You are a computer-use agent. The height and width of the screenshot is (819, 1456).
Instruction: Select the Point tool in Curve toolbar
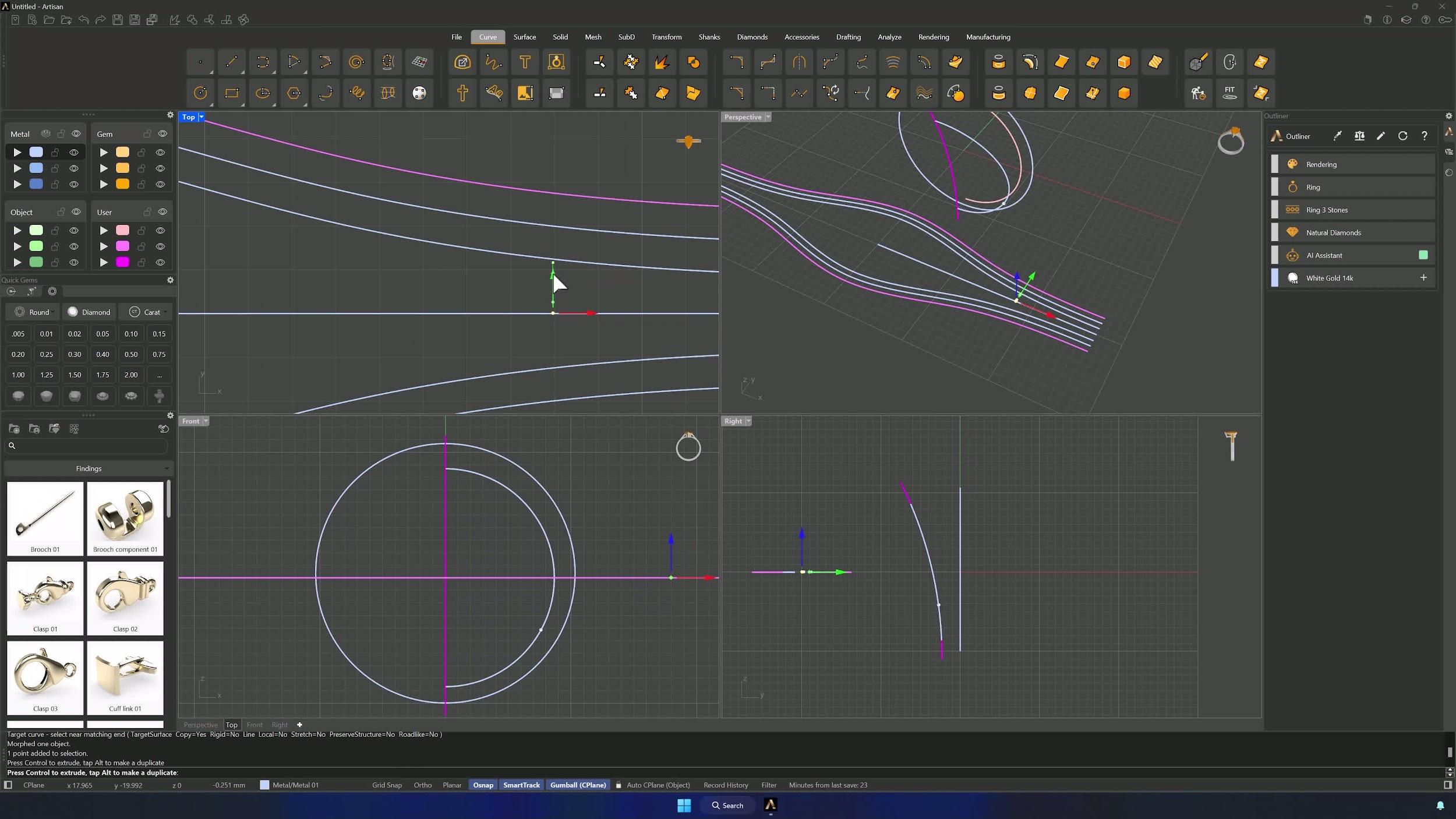[200, 62]
